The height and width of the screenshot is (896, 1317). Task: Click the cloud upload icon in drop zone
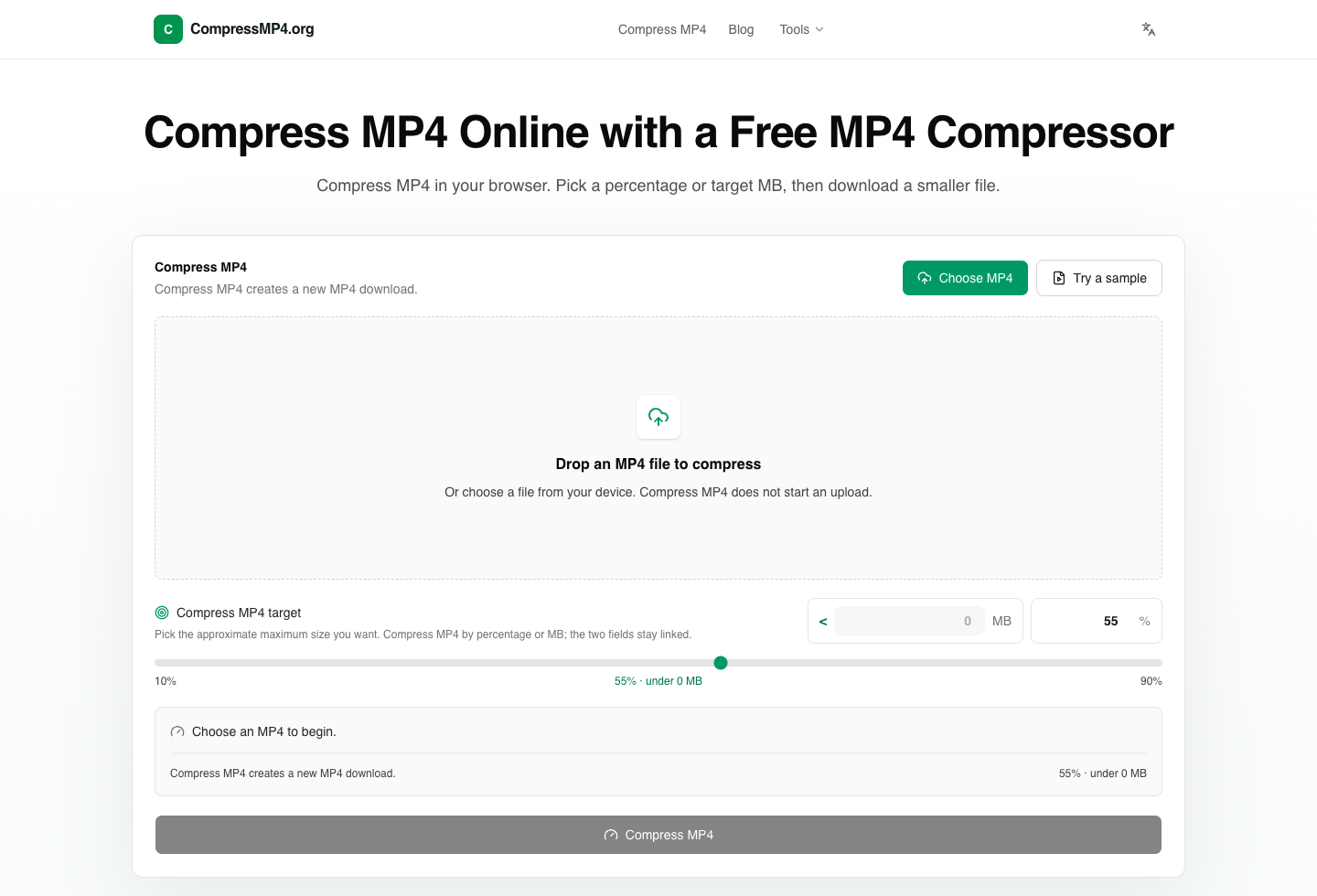pyautogui.click(x=658, y=417)
